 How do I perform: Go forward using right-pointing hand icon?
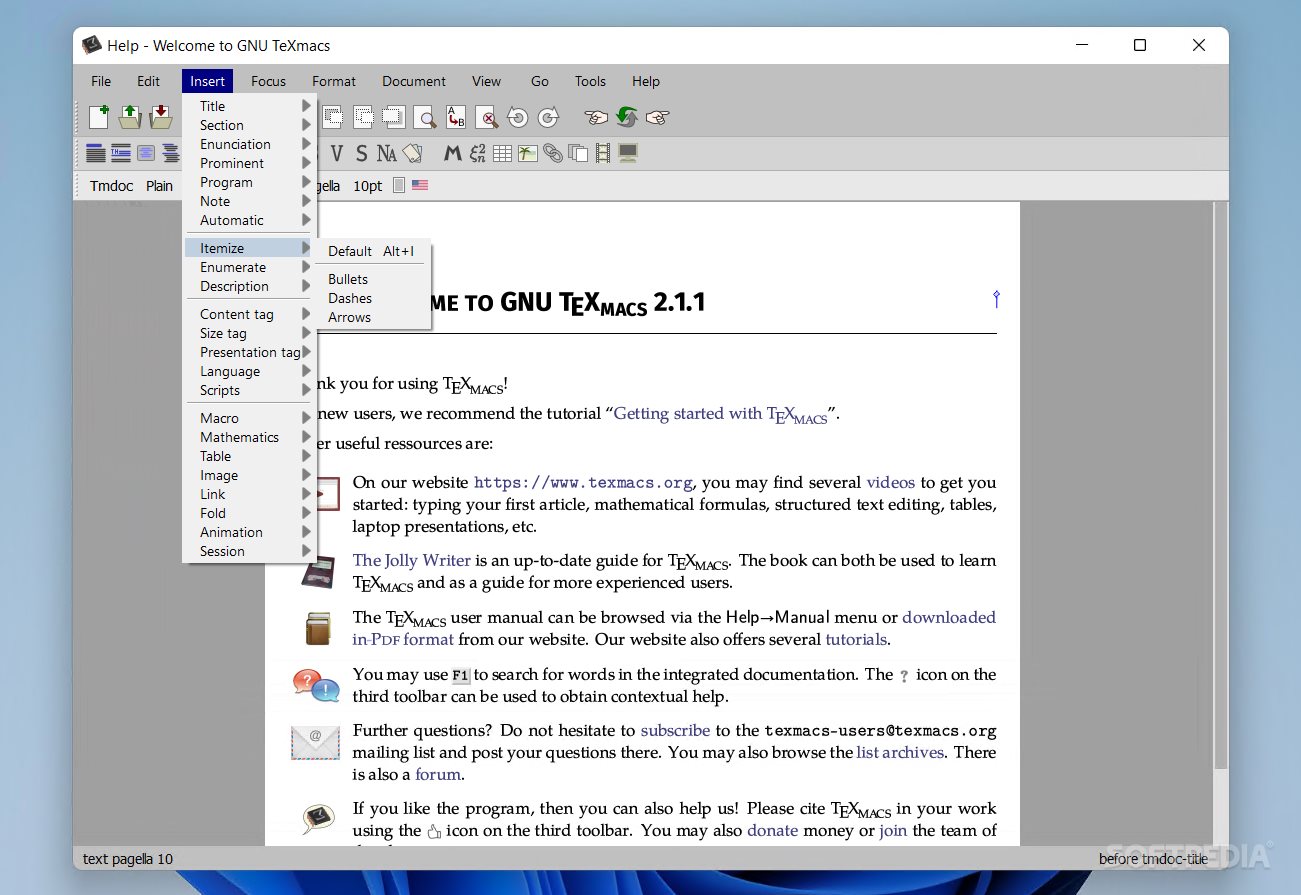tap(657, 117)
